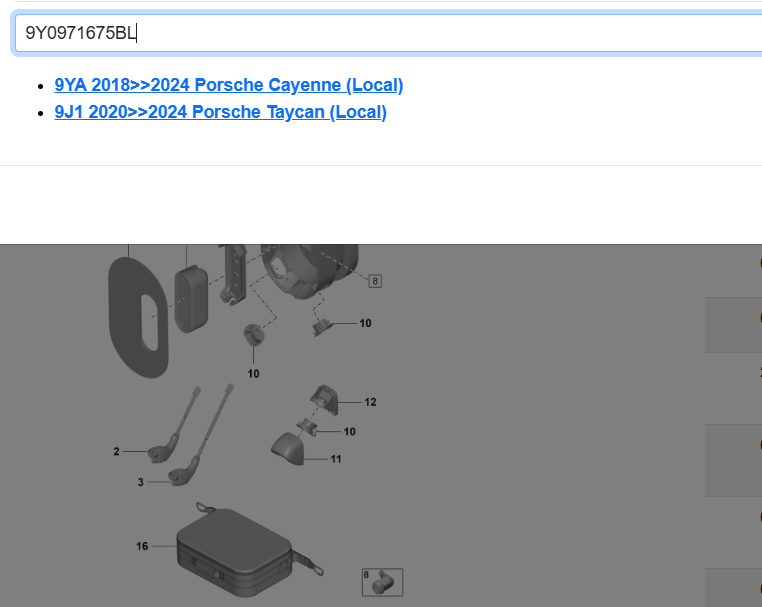Click the part number search field

pos(390,33)
